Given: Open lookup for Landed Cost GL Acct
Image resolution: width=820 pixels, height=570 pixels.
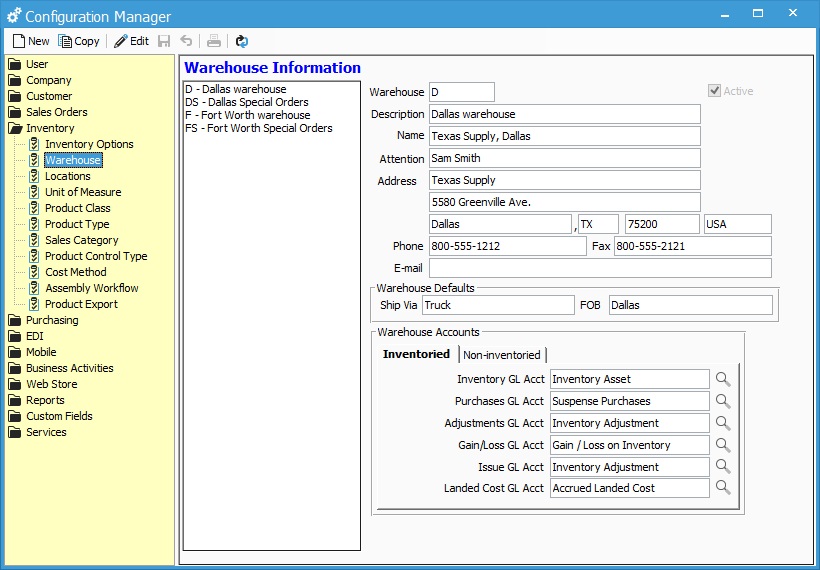Looking at the screenshot, I should coord(723,487).
